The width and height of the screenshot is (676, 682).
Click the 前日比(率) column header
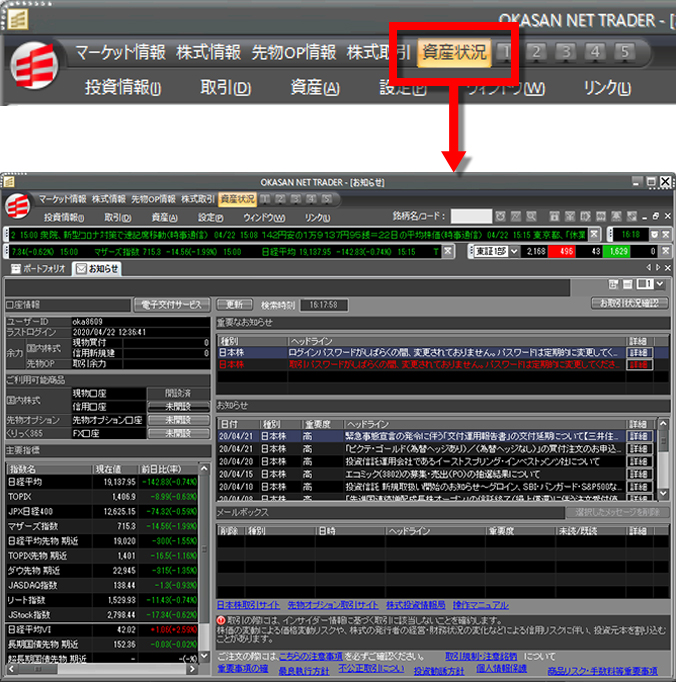[x=167, y=469]
